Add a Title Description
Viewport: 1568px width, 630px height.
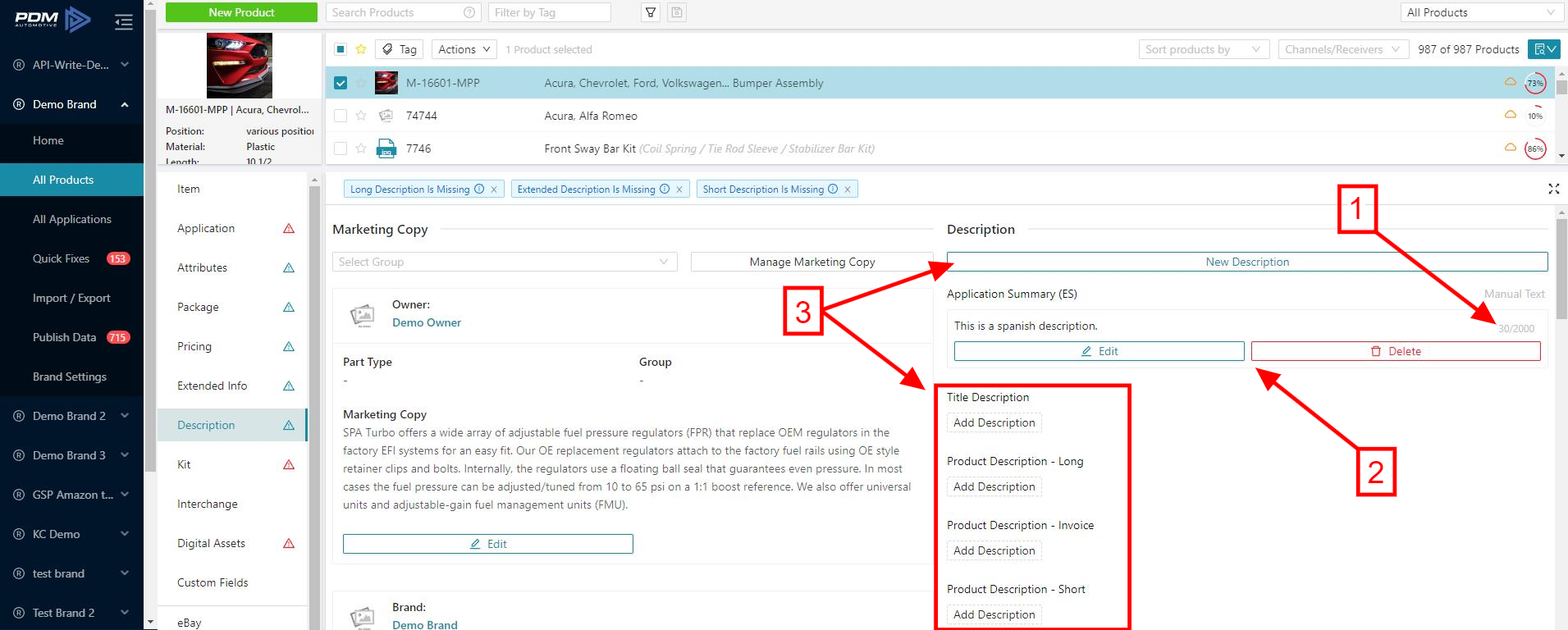994,422
